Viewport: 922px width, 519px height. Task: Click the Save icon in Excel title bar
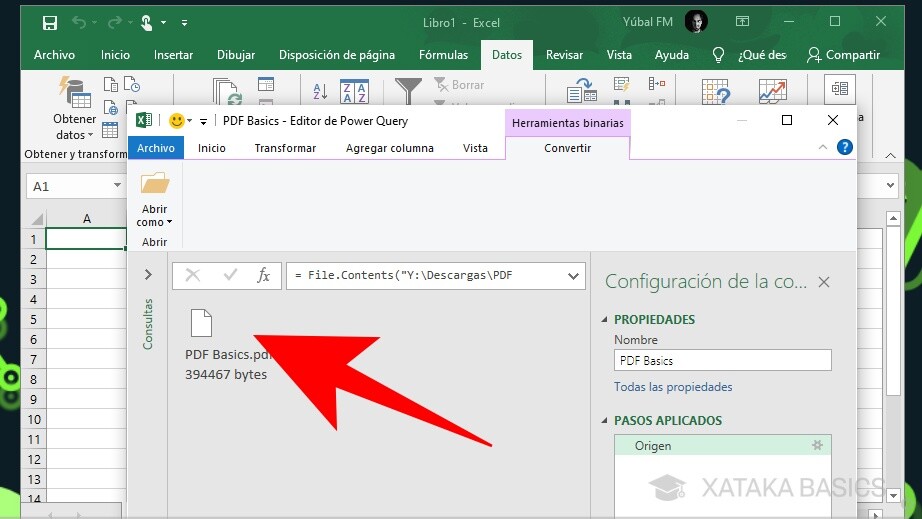click(x=50, y=23)
